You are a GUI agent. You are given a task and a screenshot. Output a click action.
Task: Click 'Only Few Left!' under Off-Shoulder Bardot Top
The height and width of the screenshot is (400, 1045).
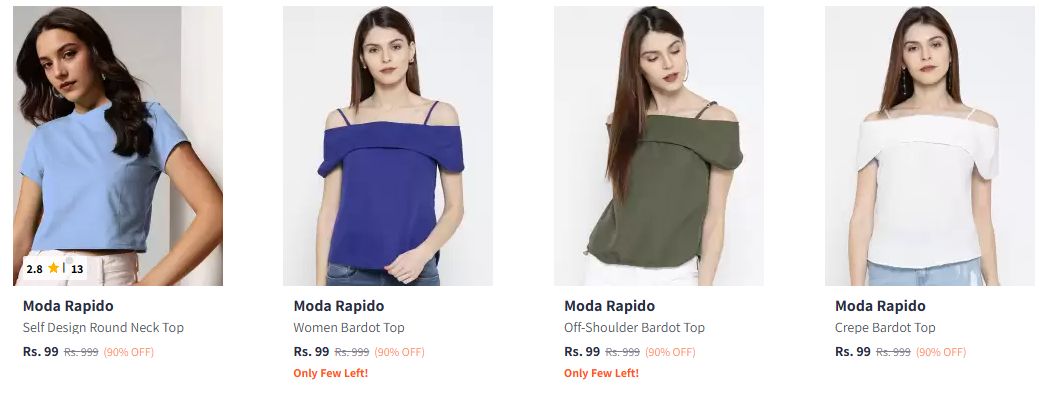point(601,373)
